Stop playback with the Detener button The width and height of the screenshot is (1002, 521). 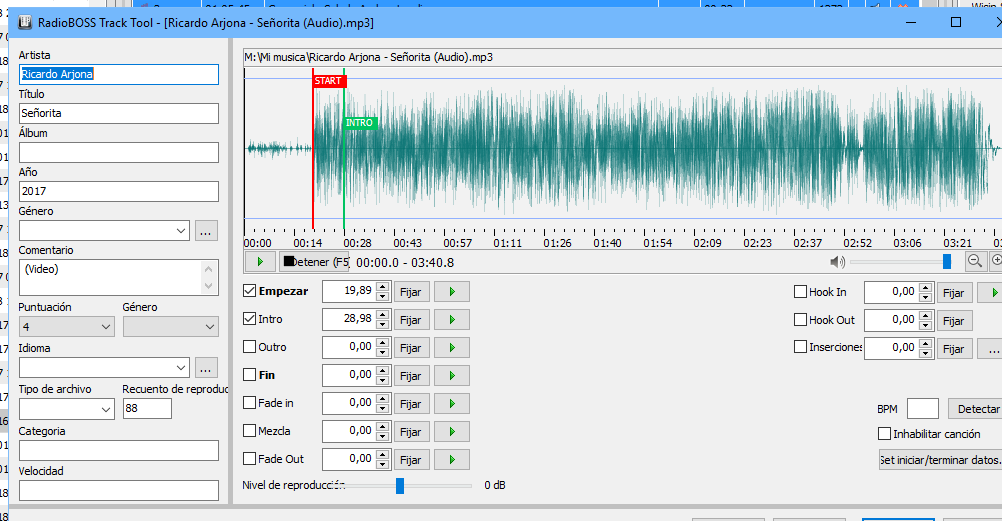tap(314, 261)
